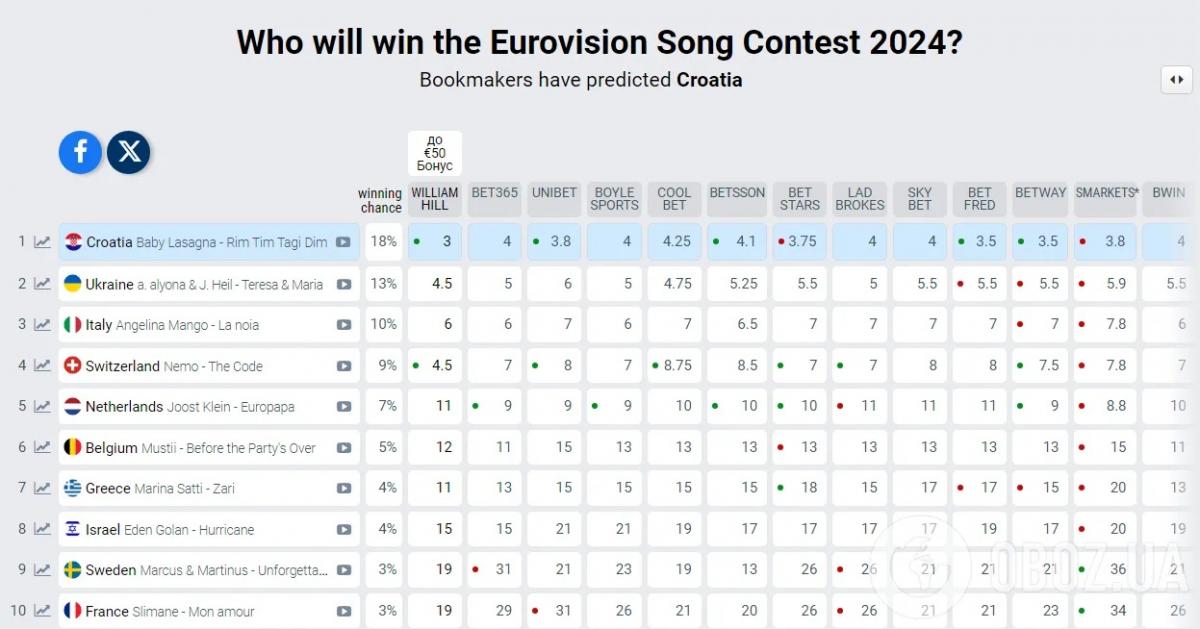Click France flag icon
Screen dimensions: 1200x629
tap(73, 610)
